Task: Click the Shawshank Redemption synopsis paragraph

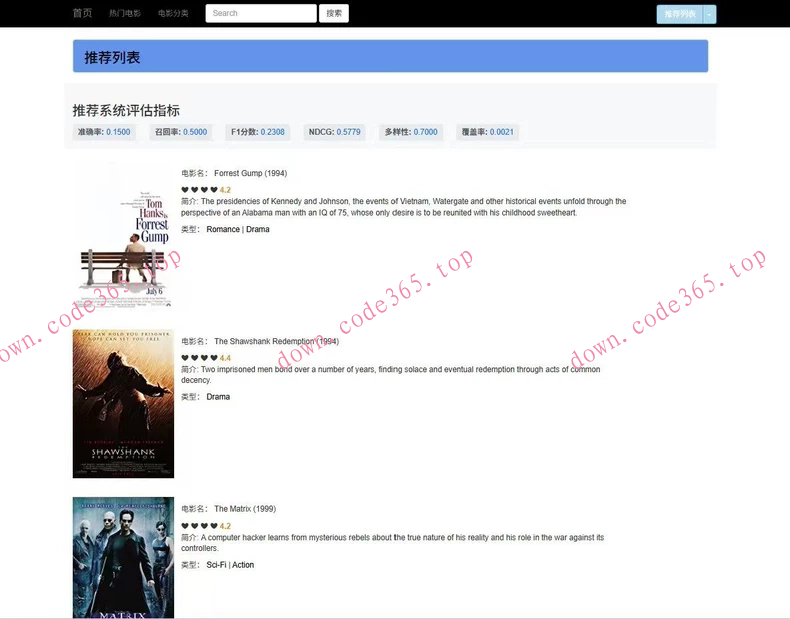Action: (390, 375)
